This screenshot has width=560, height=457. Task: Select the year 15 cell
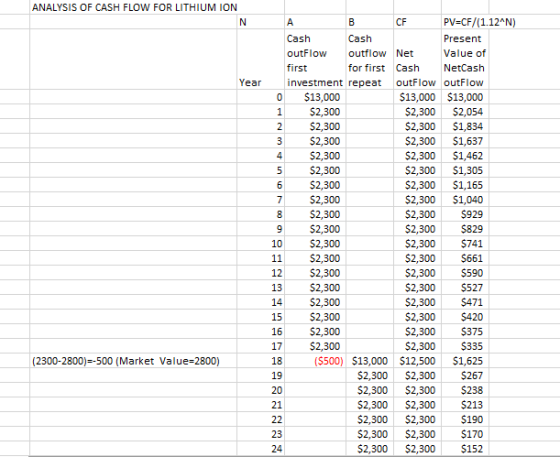[261, 317]
